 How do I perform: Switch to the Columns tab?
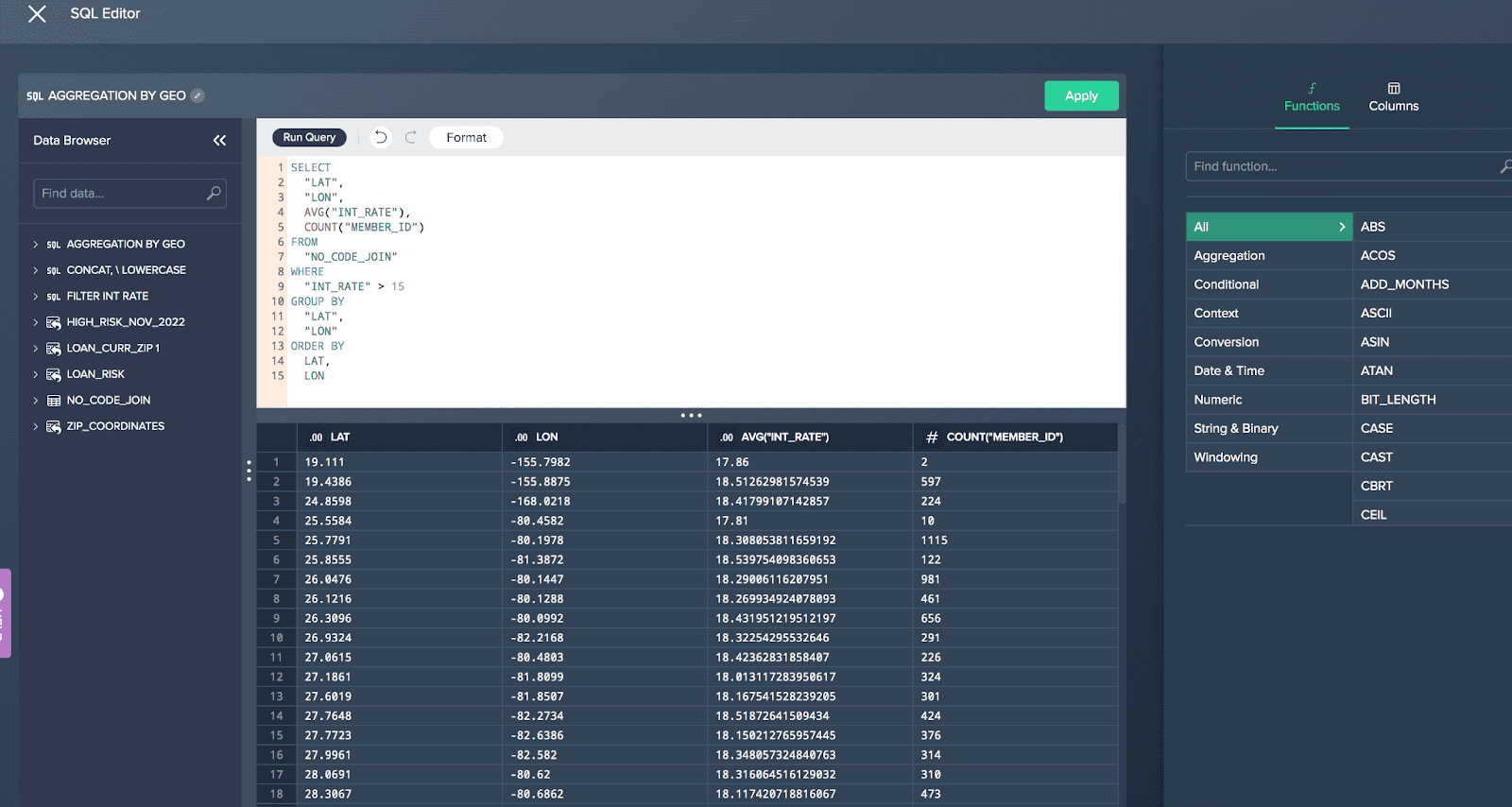click(x=1393, y=96)
